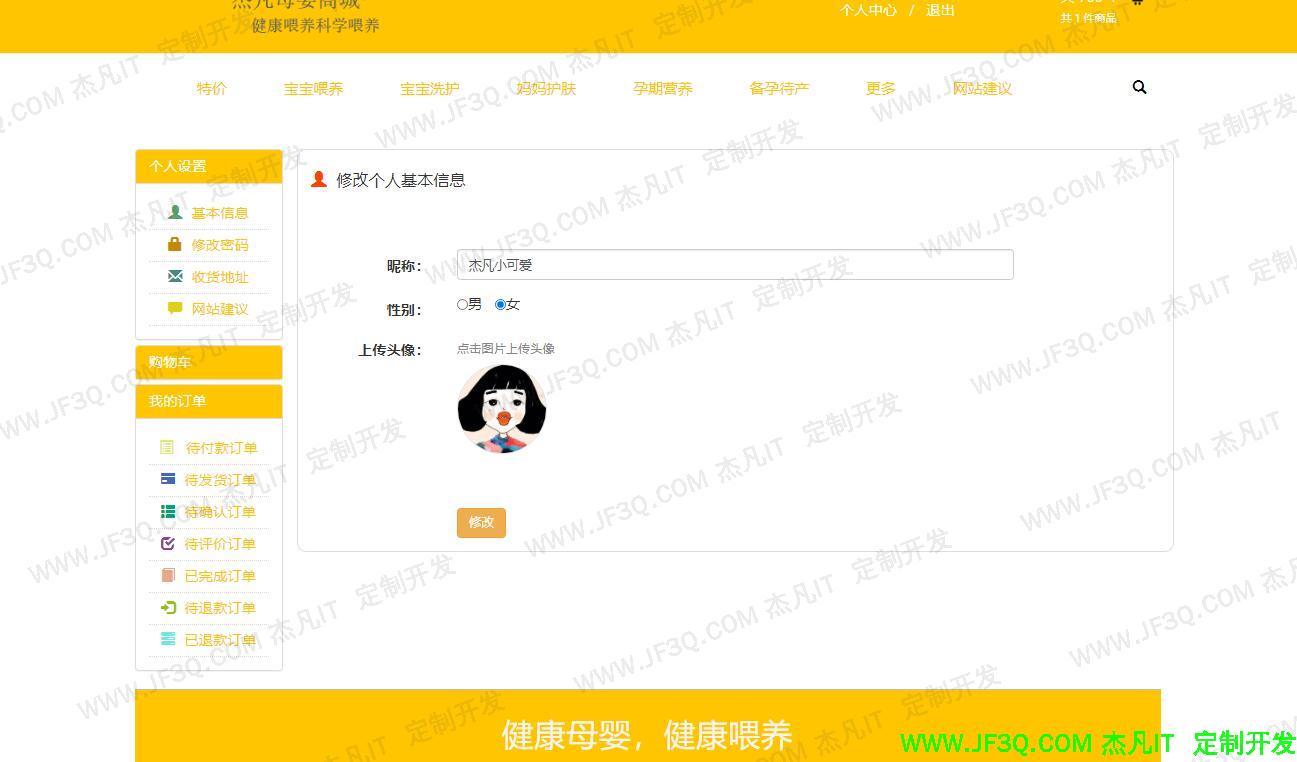Click the arrow icon next to 待退款订单
Viewport: 1297px width, 762px height.
tap(167, 607)
